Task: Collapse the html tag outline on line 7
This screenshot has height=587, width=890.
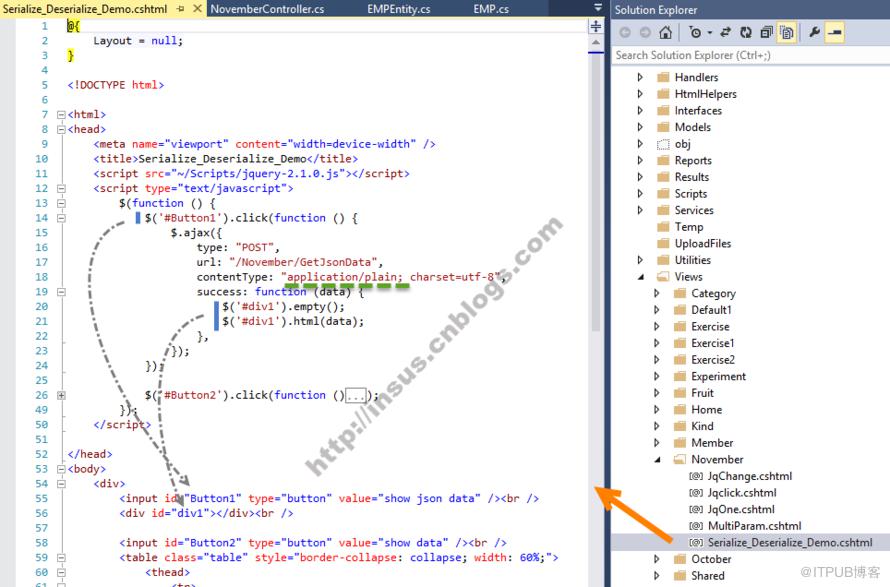Action: tap(61, 115)
